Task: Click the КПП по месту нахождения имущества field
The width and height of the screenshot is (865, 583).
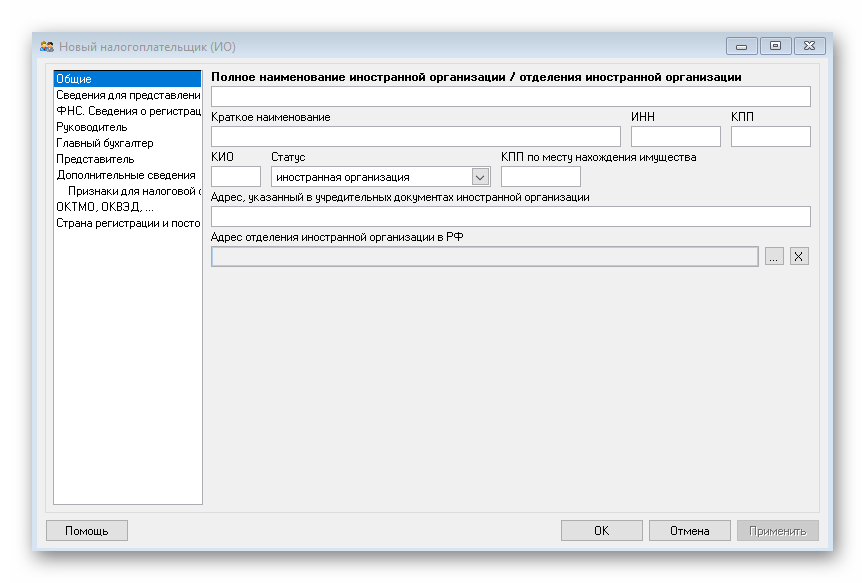Action: (541, 176)
